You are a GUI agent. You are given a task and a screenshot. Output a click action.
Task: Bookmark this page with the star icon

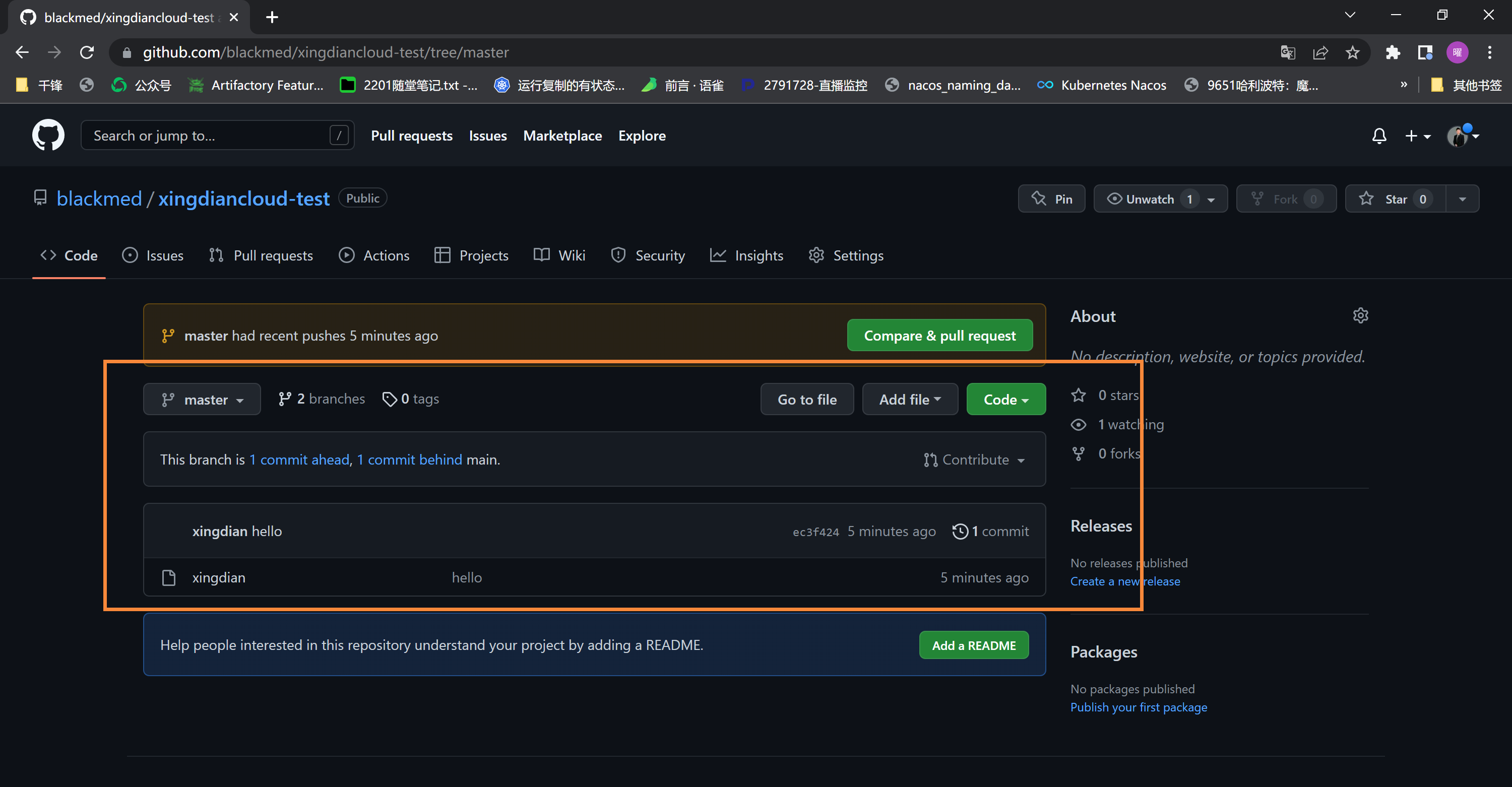1352,52
